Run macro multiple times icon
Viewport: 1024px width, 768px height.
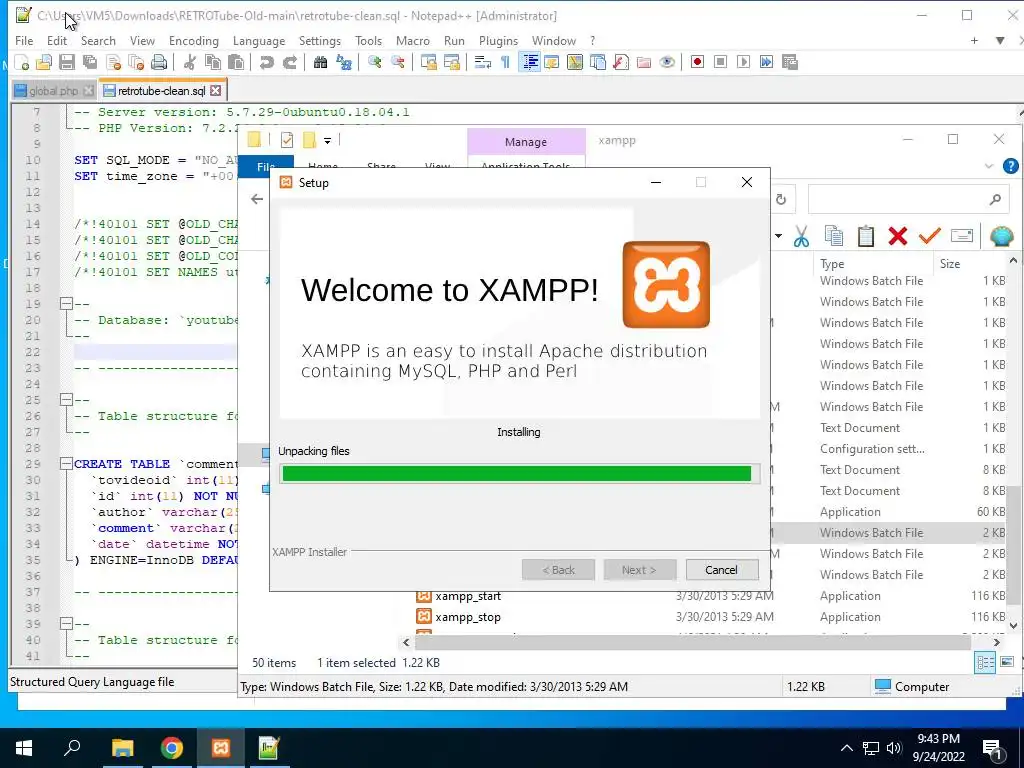[x=767, y=62]
